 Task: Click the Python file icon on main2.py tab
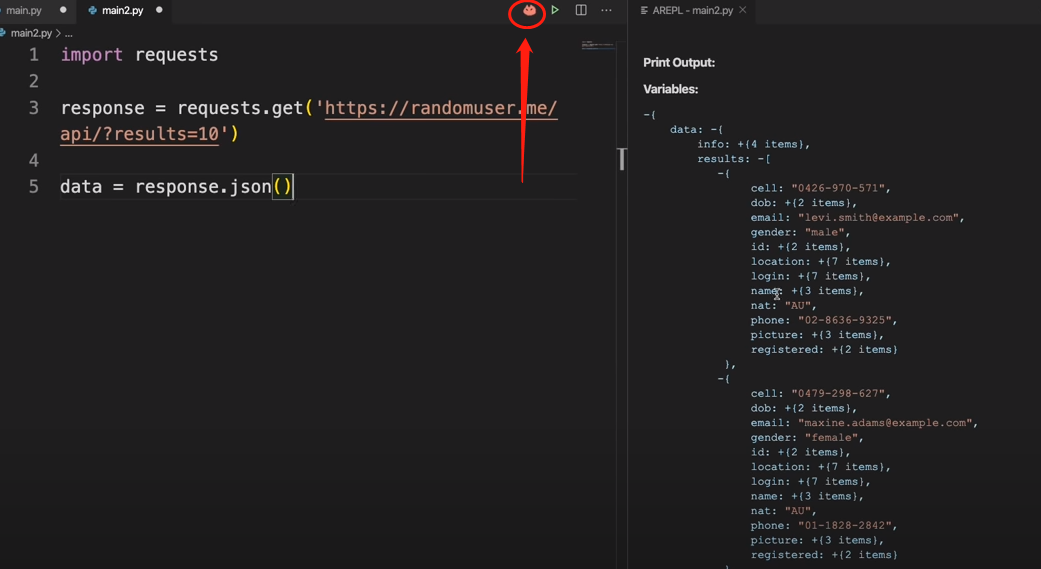93,11
